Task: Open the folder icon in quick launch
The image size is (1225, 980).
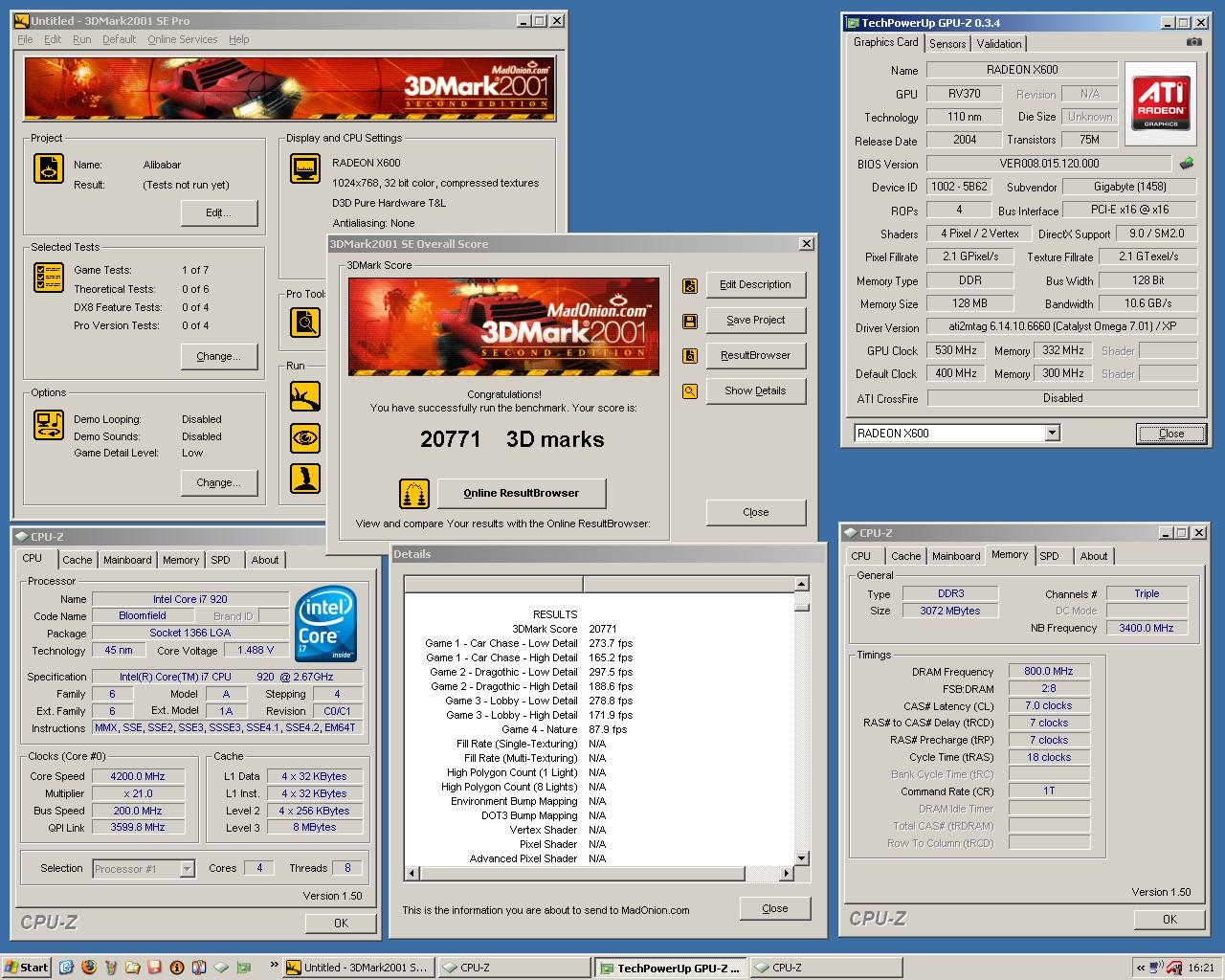Action: (x=133, y=968)
